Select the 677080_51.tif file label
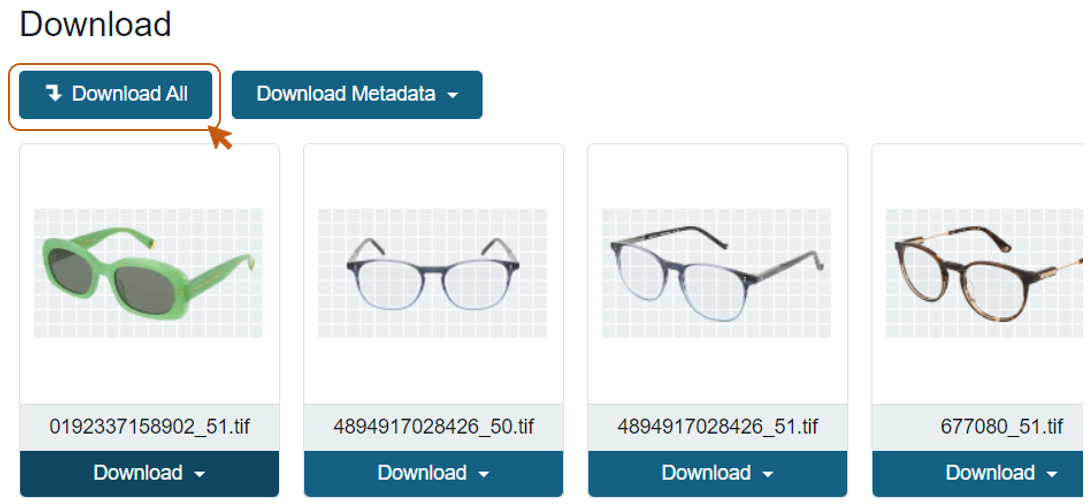The width and height of the screenshot is (1091, 504). [1001, 427]
